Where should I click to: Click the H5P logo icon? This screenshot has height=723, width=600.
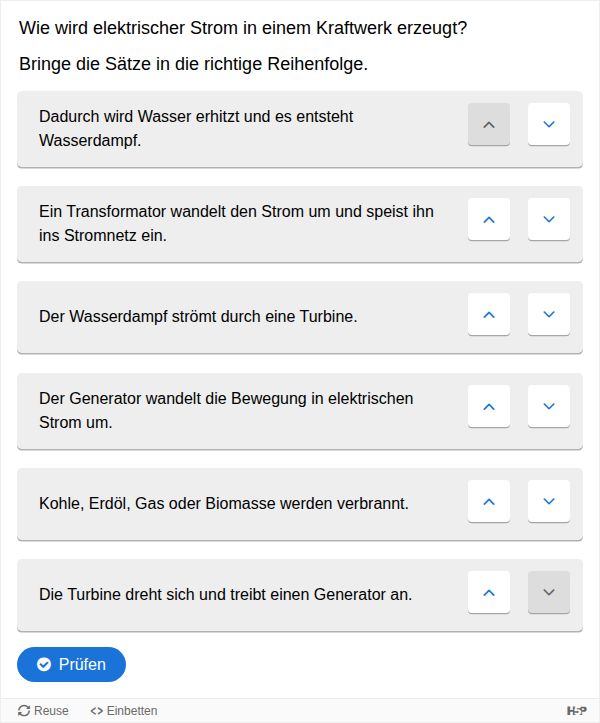[577, 711]
